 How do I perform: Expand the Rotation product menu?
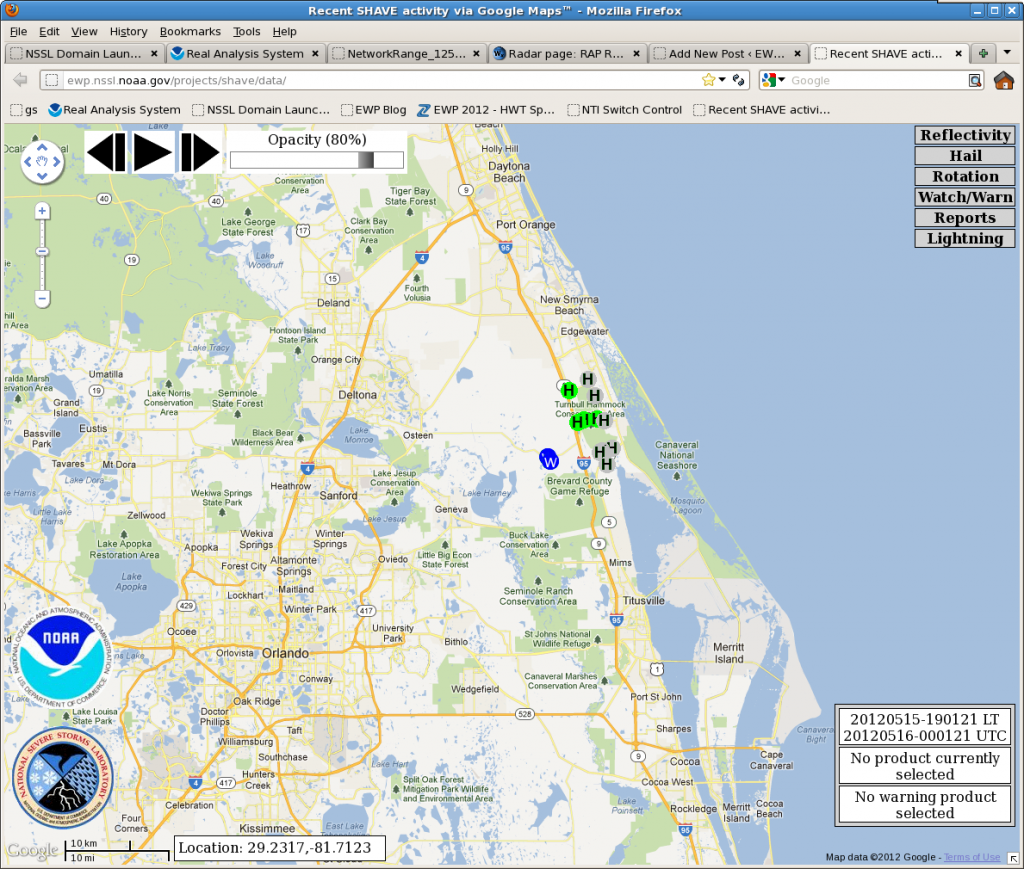pyautogui.click(x=965, y=177)
